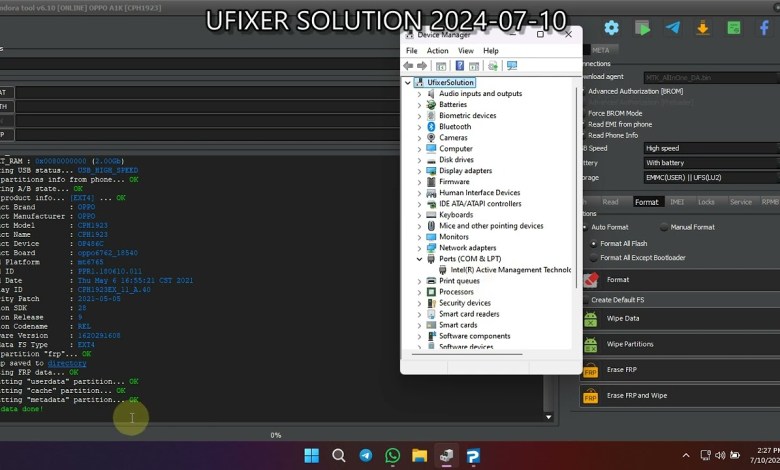Screen dimensions: 780x470
Task: Expand the Bluetooth node
Action: coord(419,127)
